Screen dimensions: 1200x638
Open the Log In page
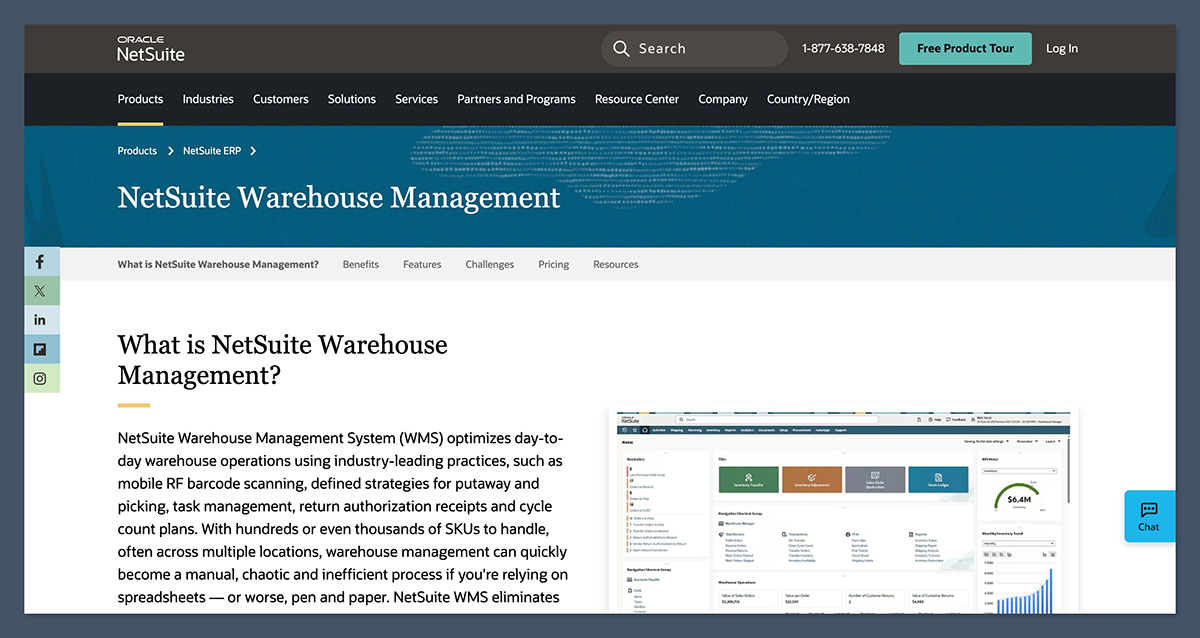tap(1062, 48)
